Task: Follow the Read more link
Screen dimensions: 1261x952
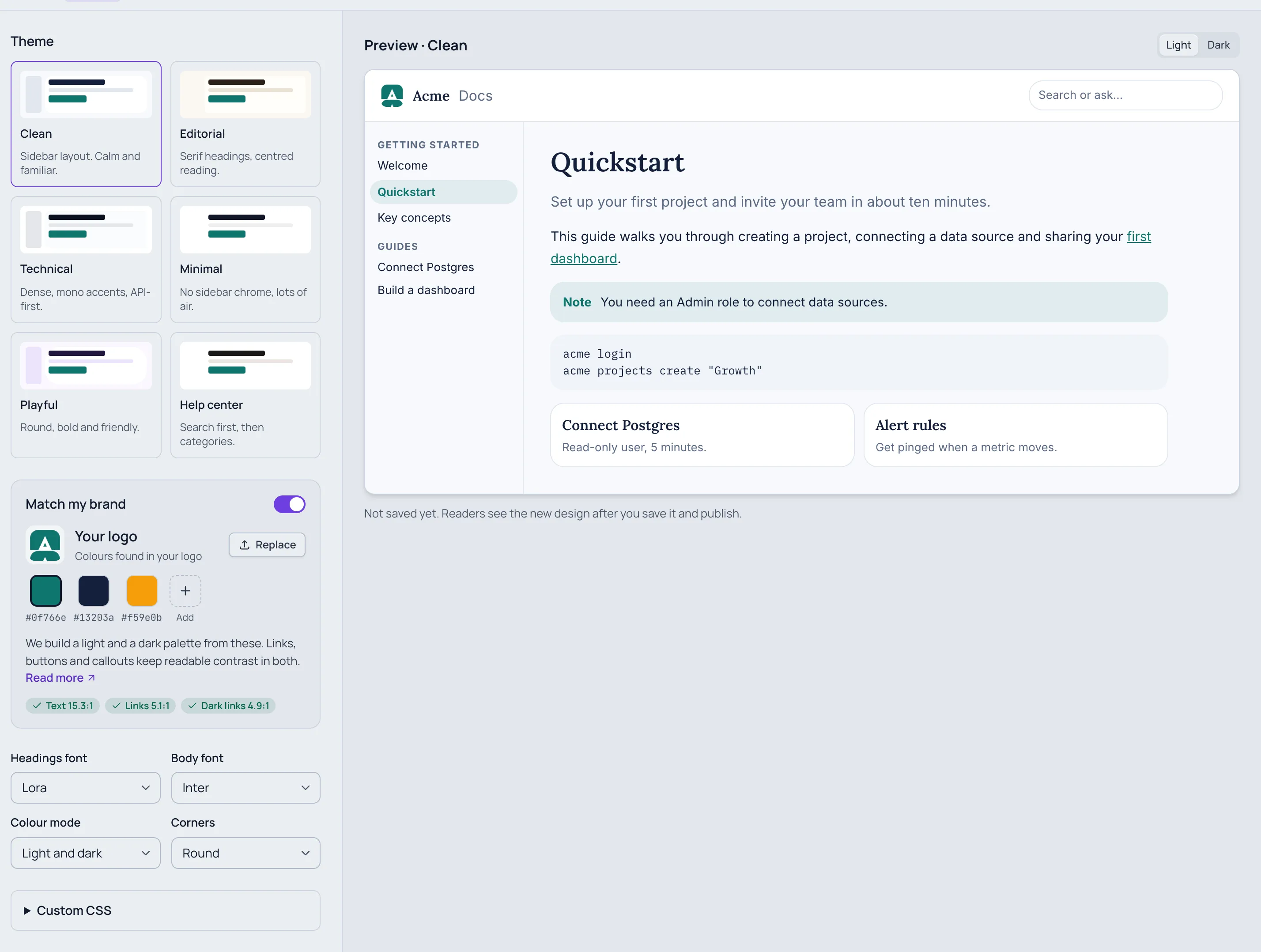Action: coord(60,678)
